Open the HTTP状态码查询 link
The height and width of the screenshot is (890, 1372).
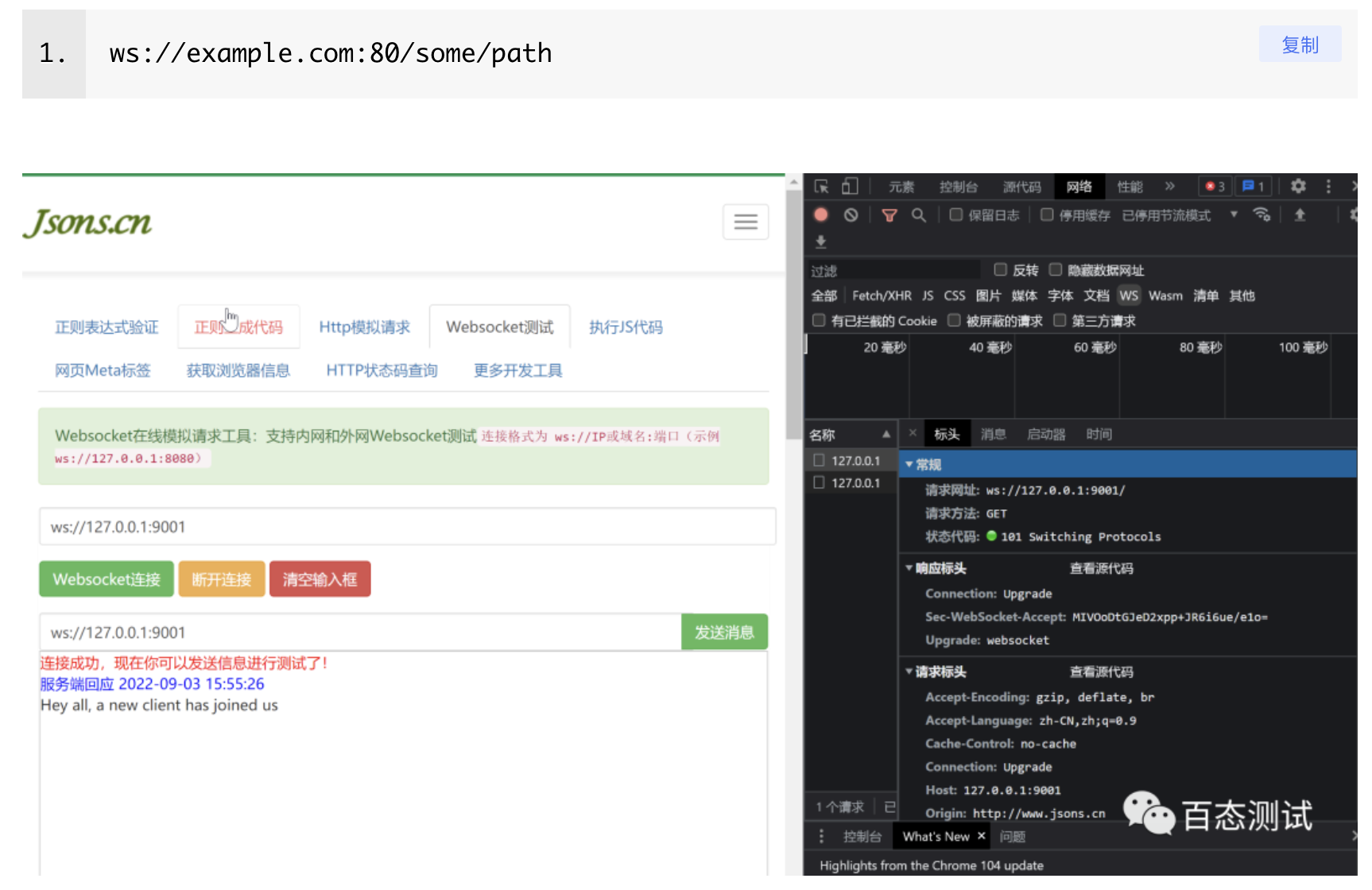tap(382, 370)
